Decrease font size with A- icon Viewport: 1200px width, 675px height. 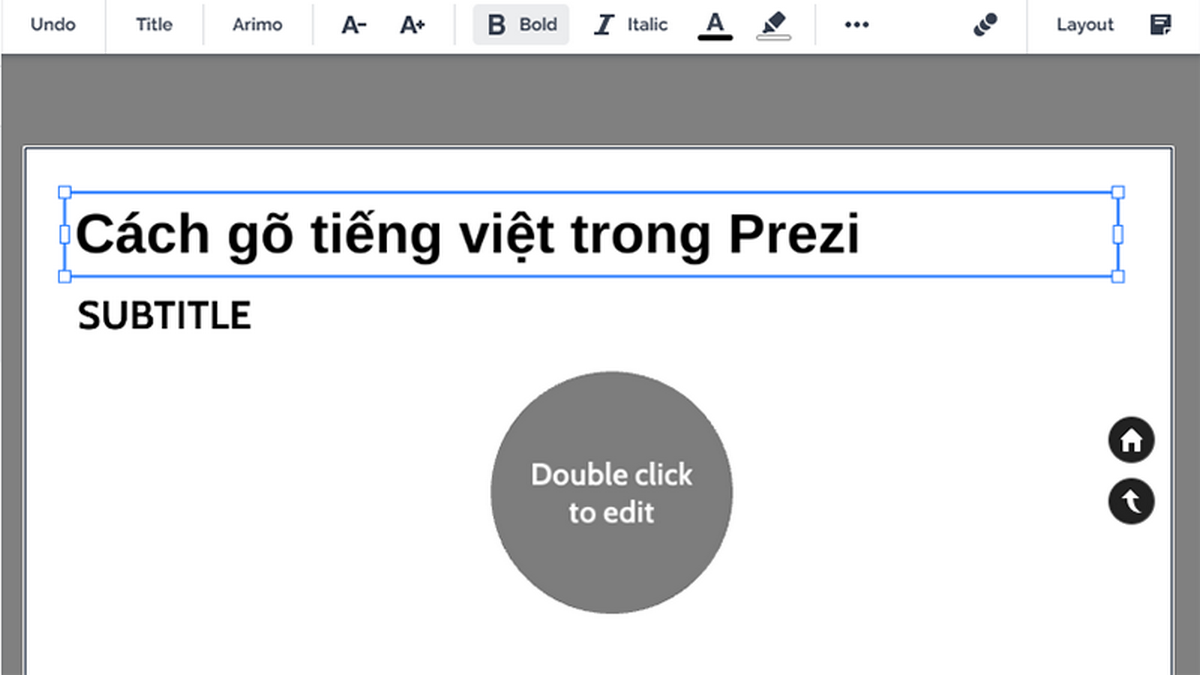tap(354, 26)
